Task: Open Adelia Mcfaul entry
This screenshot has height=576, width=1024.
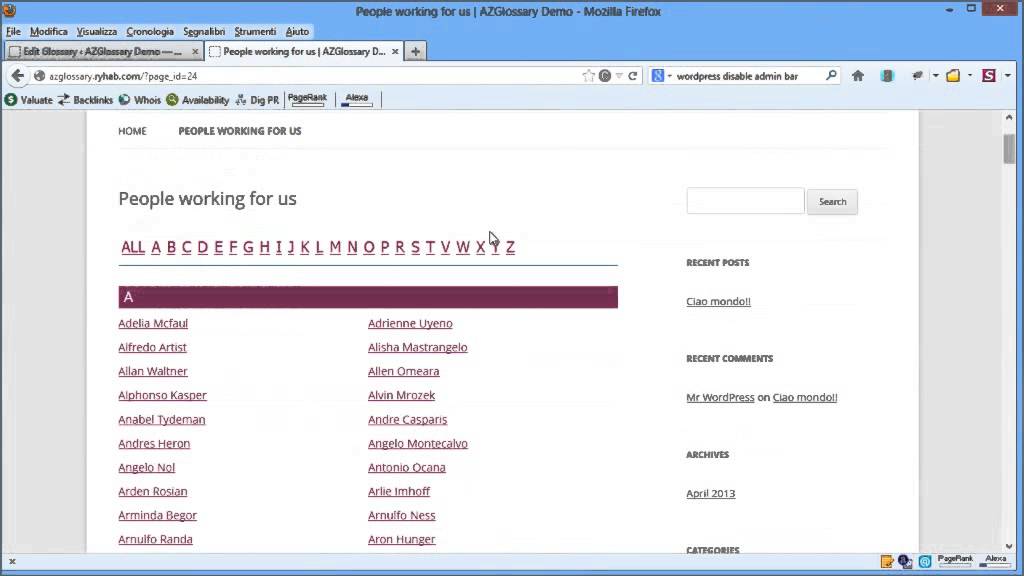Action: coord(153,323)
